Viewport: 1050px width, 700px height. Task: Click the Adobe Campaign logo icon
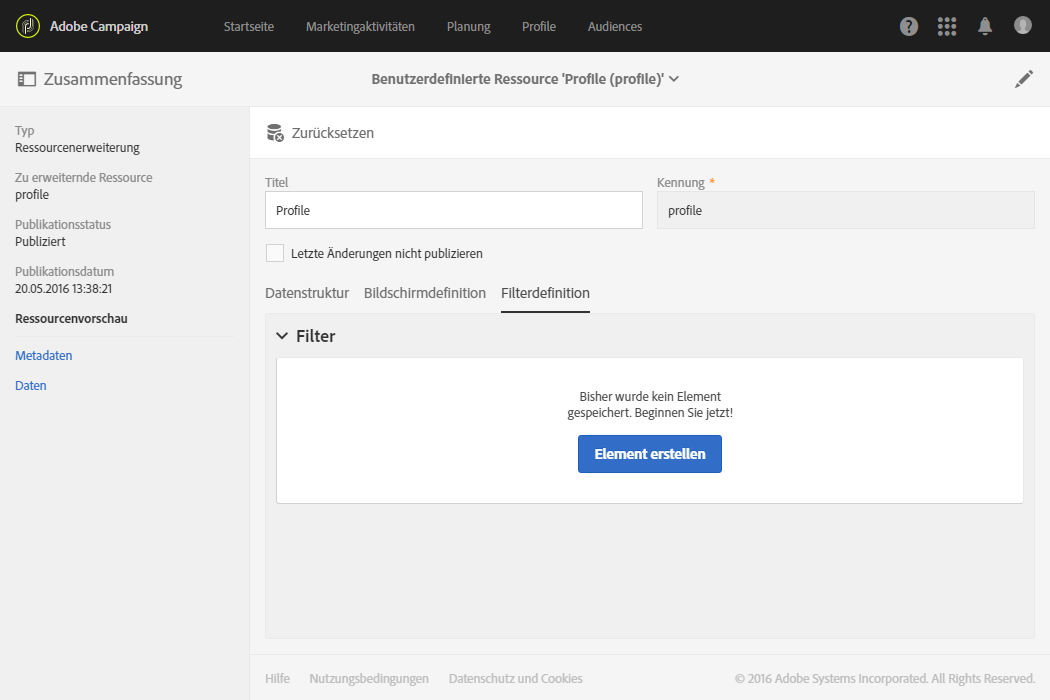point(28,26)
